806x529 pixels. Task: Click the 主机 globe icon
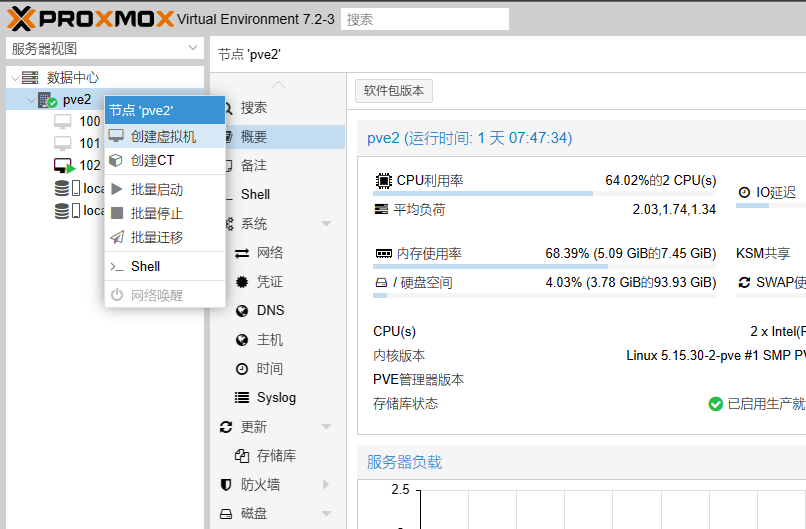242,340
